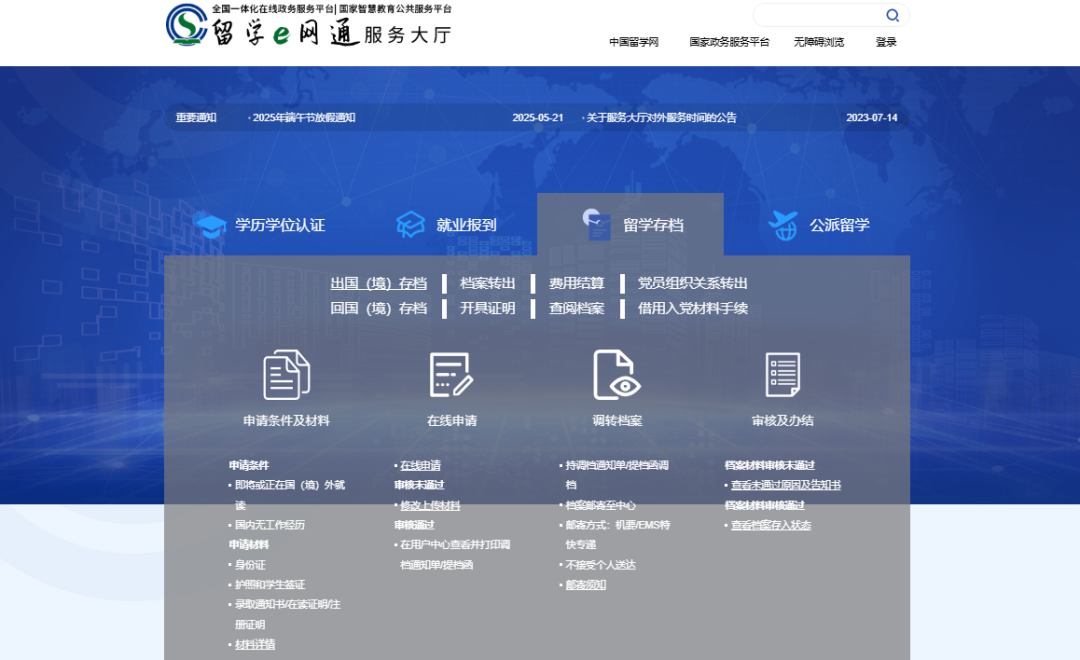Enable 无障碍浏览 mode
Image resolution: width=1080 pixels, height=660 pixels.
[x=818, y=42]
